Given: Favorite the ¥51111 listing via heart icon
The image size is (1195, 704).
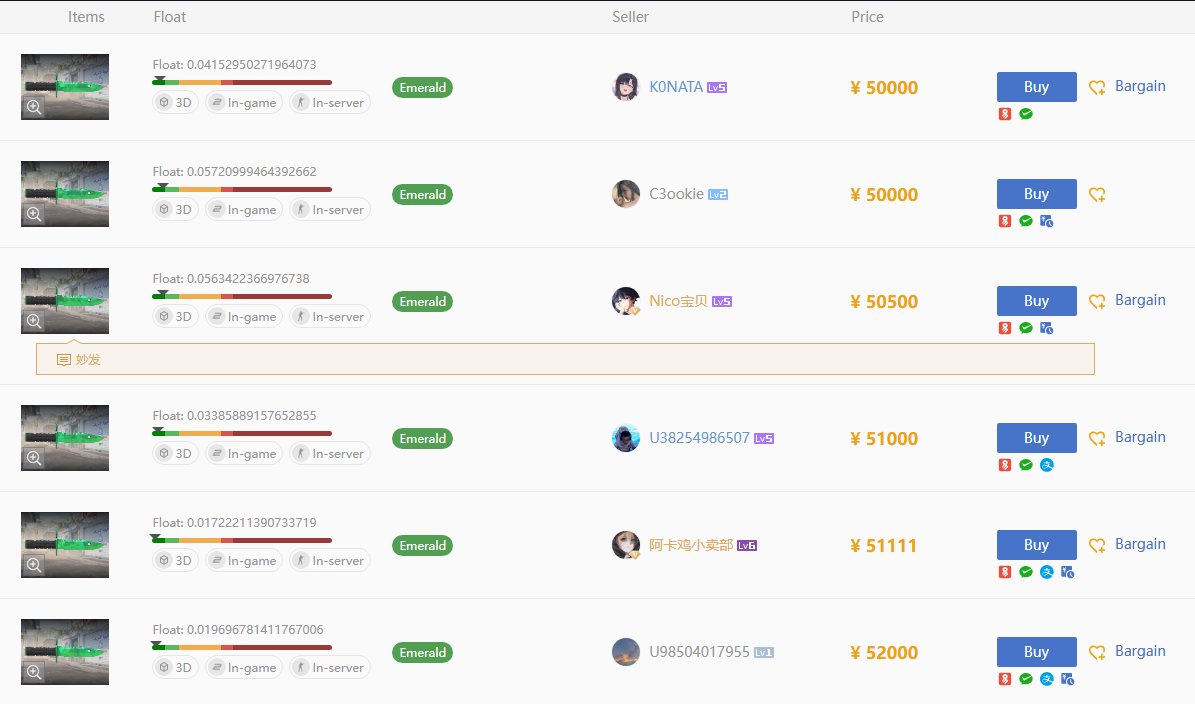Looking at the screenshot, I should coord(1097,546).
